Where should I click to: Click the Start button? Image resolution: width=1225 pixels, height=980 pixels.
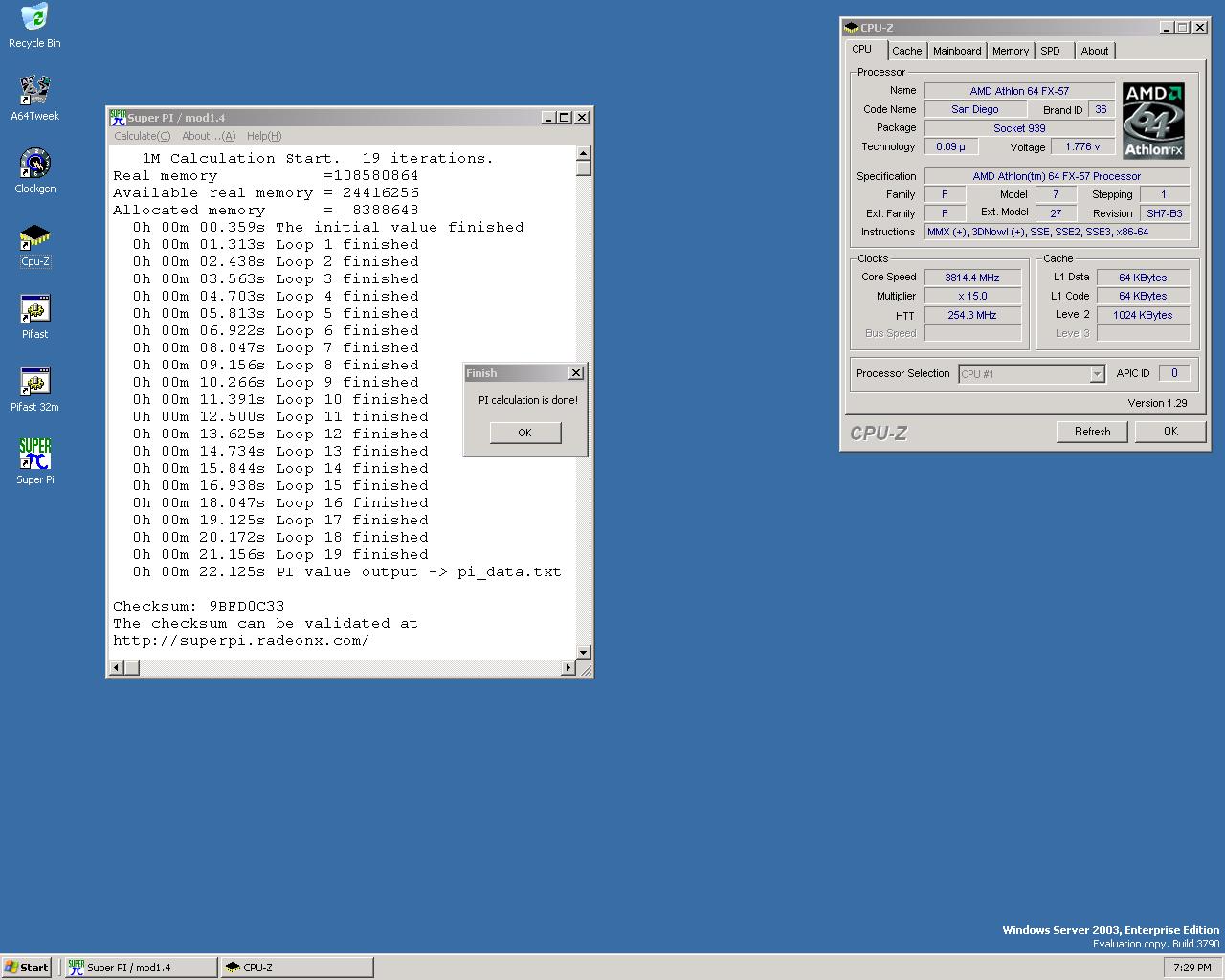click(27, 968)
